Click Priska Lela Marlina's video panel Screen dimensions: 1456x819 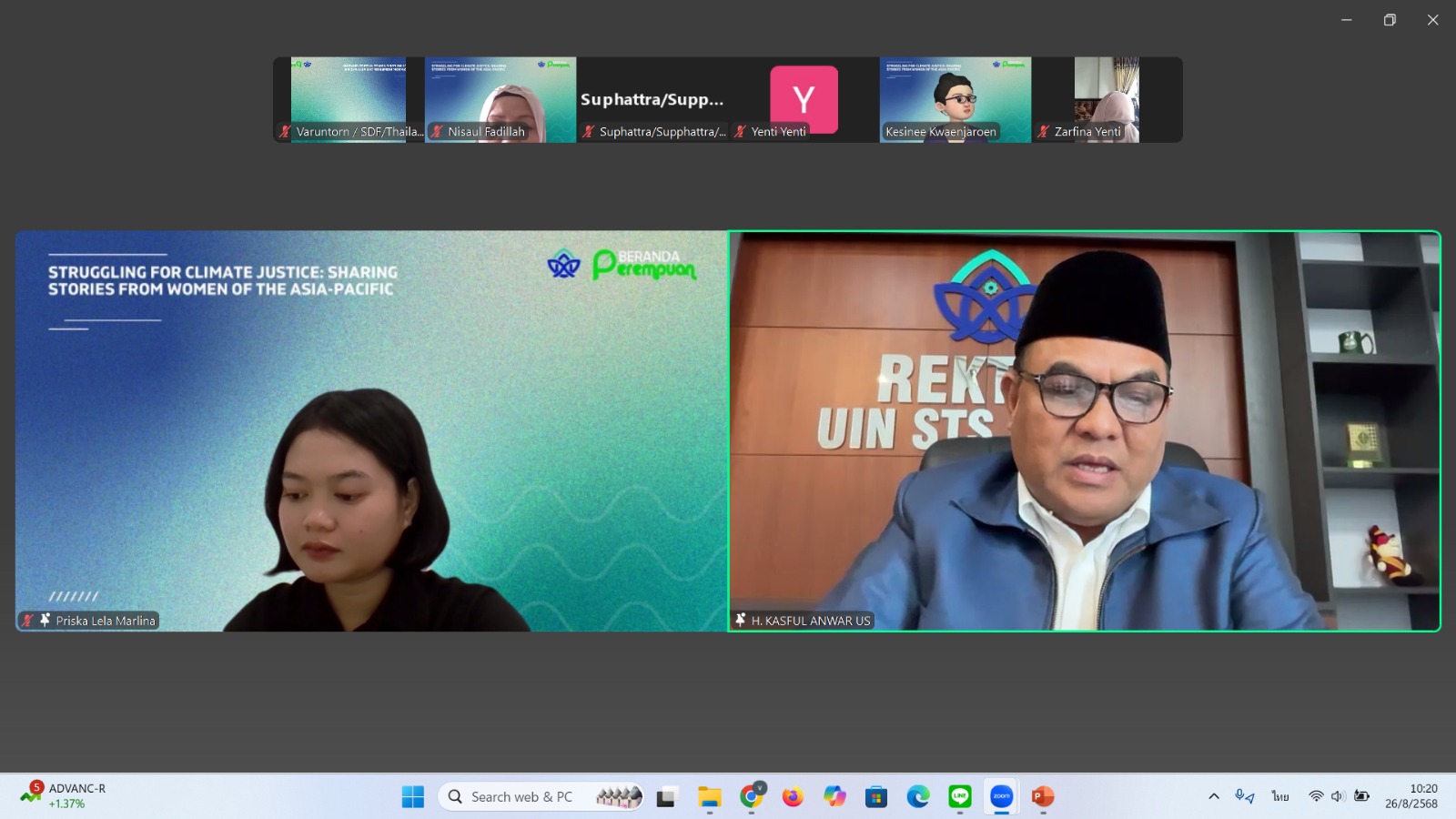click(371, 431)
